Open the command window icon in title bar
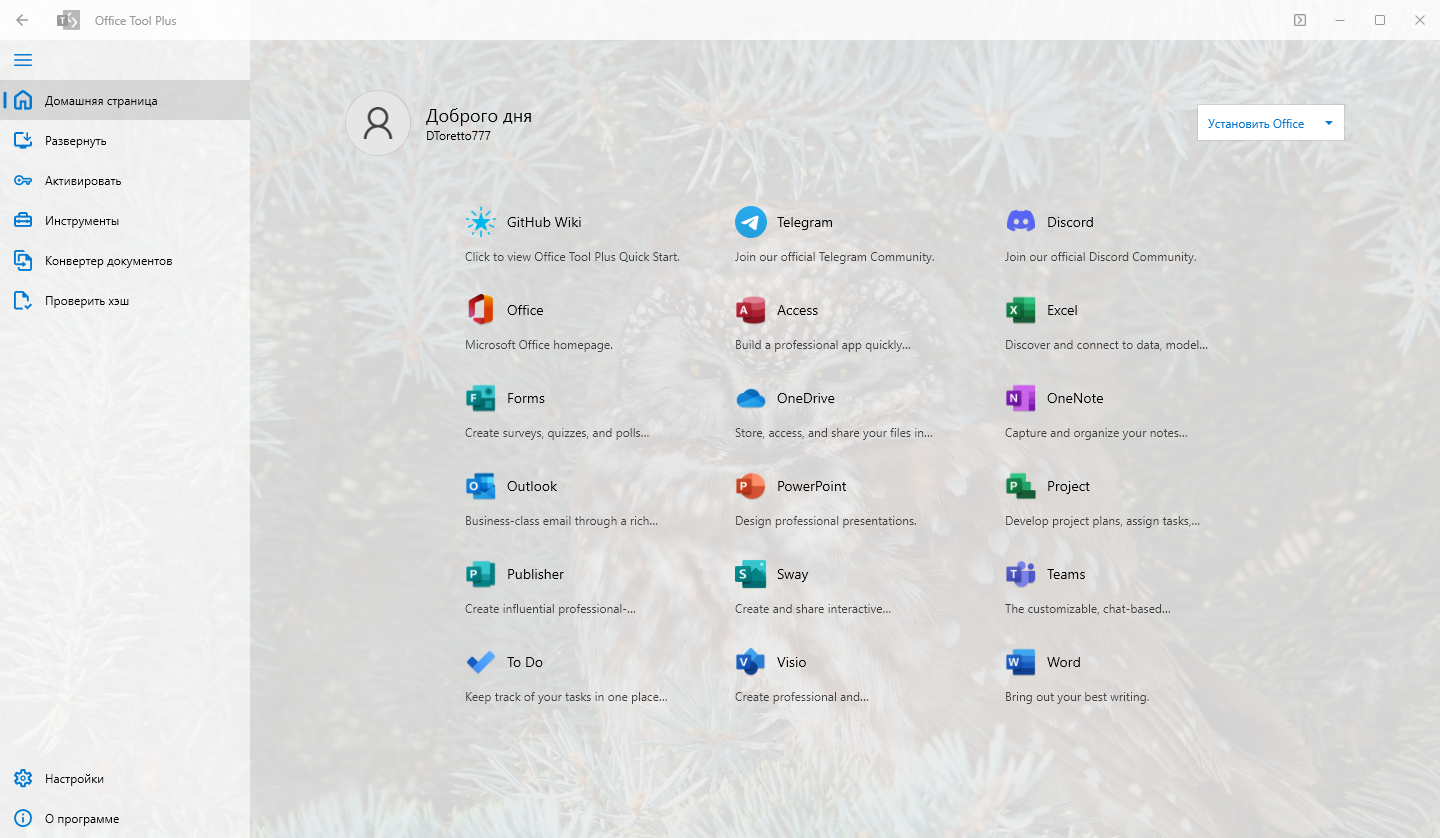Viewport: 1440px width, 838px height. point(1300,20)
